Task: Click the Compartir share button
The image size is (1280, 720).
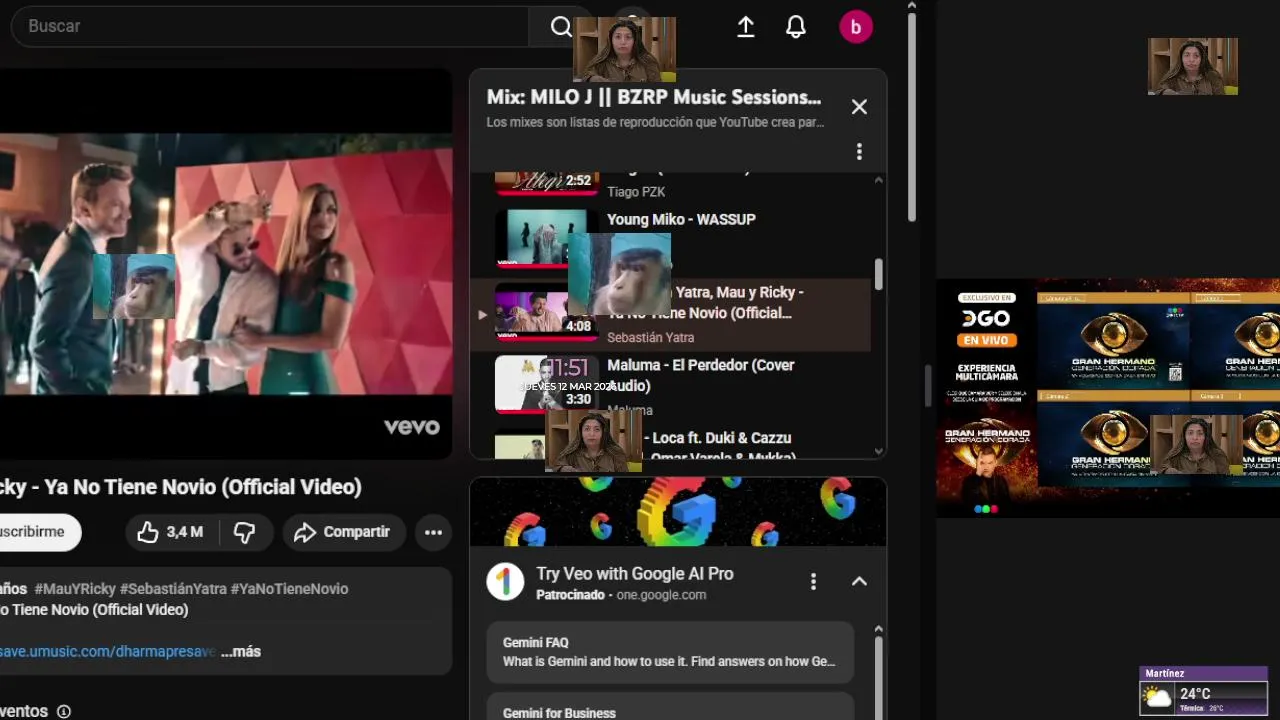Action: [344, 532]
